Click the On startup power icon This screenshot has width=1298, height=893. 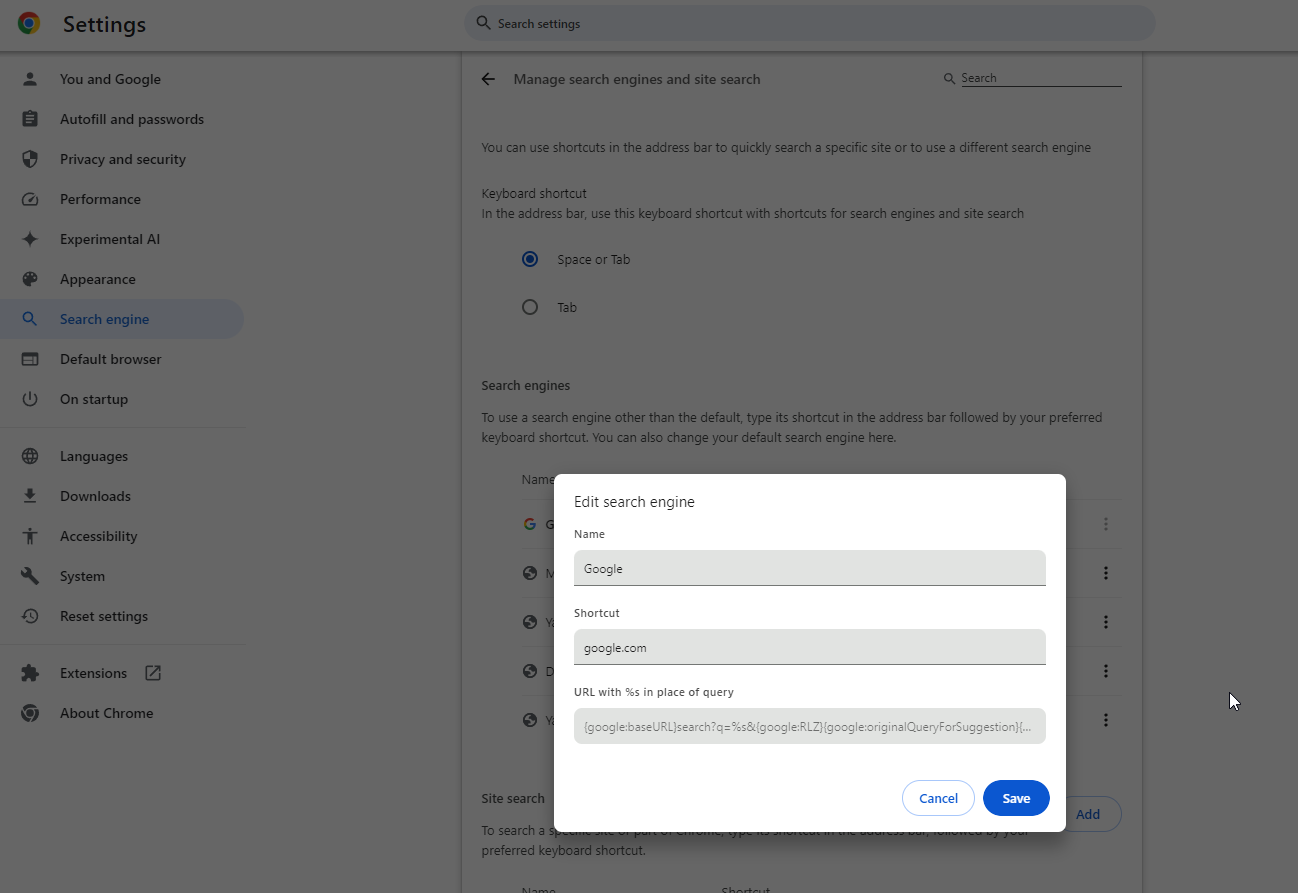pos(30,398)
